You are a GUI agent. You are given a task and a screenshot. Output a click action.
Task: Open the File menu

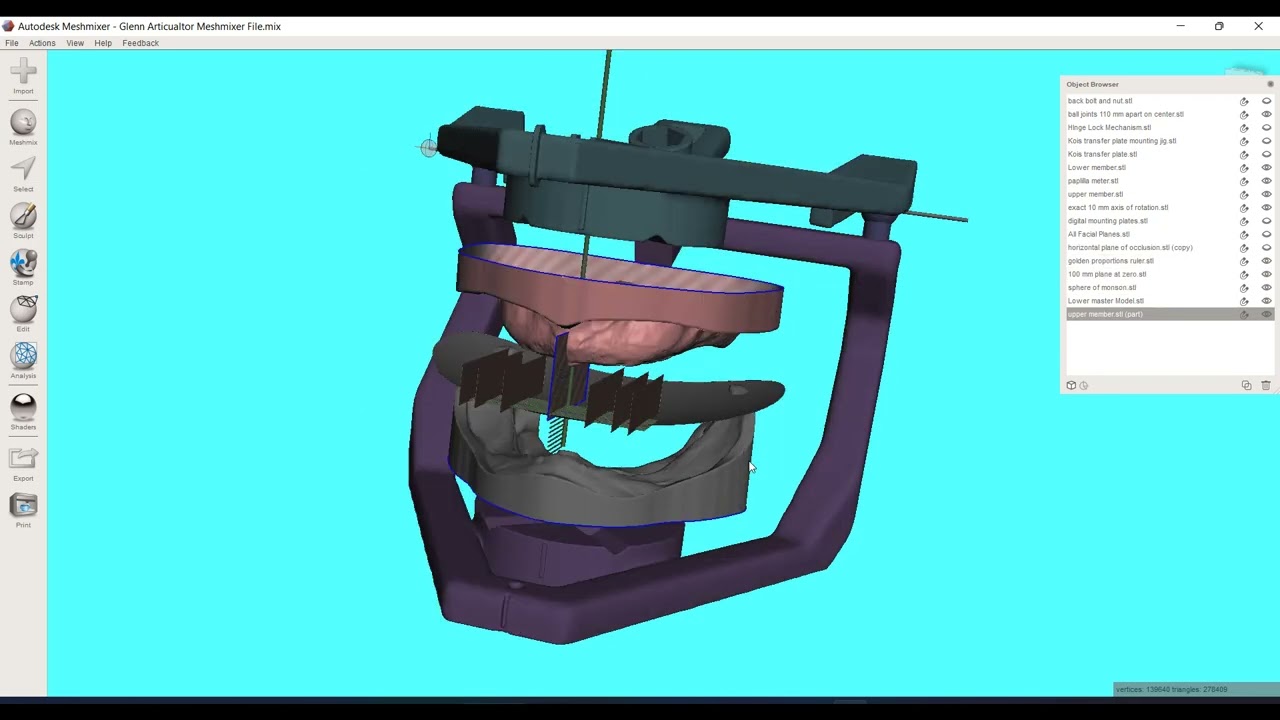click(x=12, y=43)
